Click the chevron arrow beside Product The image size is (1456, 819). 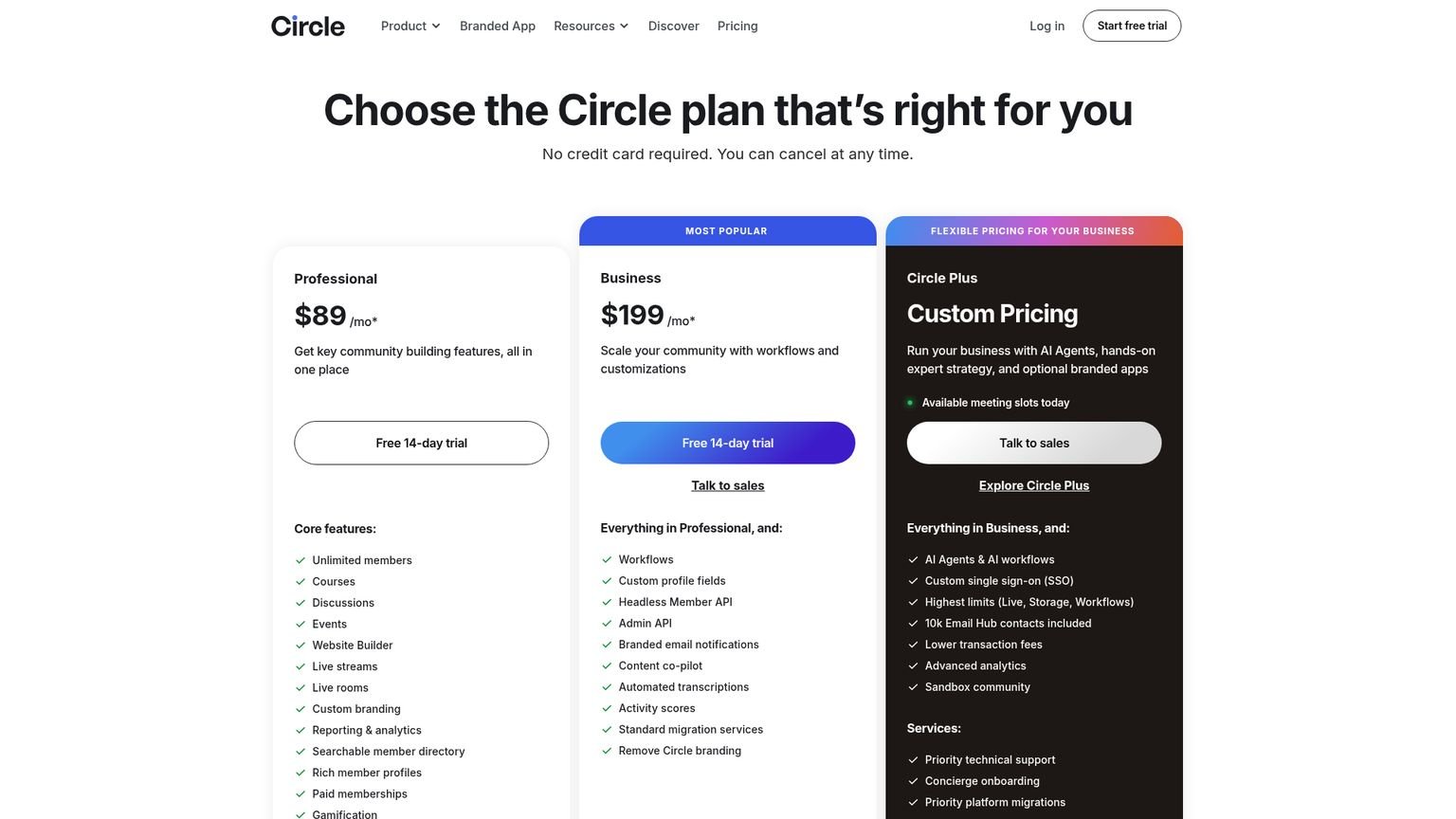pyautogui.click(x=437, y=26)
